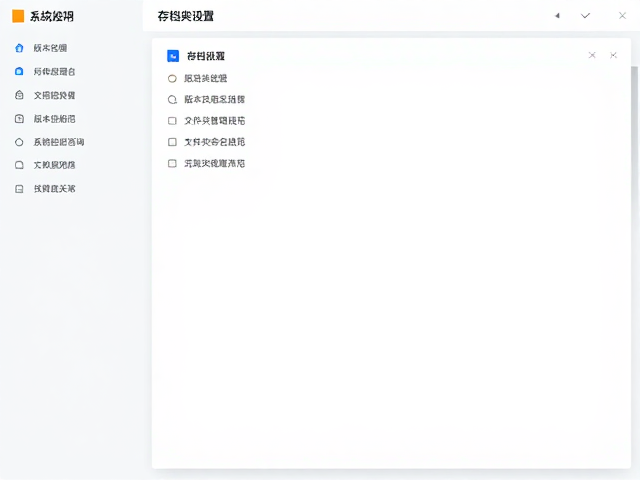
Task: Click the third sidebar item's lock-shaped icon
Action: coord(19,96)
